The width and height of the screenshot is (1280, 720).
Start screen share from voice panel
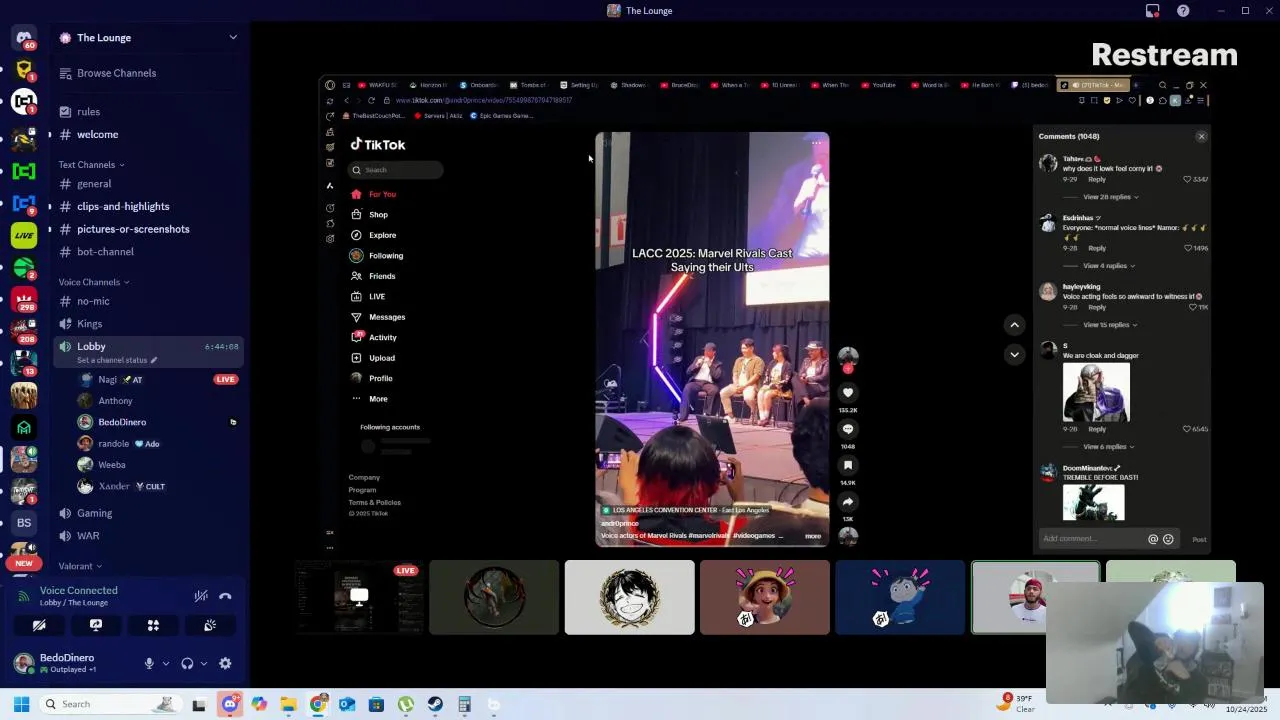click(96, 625)
